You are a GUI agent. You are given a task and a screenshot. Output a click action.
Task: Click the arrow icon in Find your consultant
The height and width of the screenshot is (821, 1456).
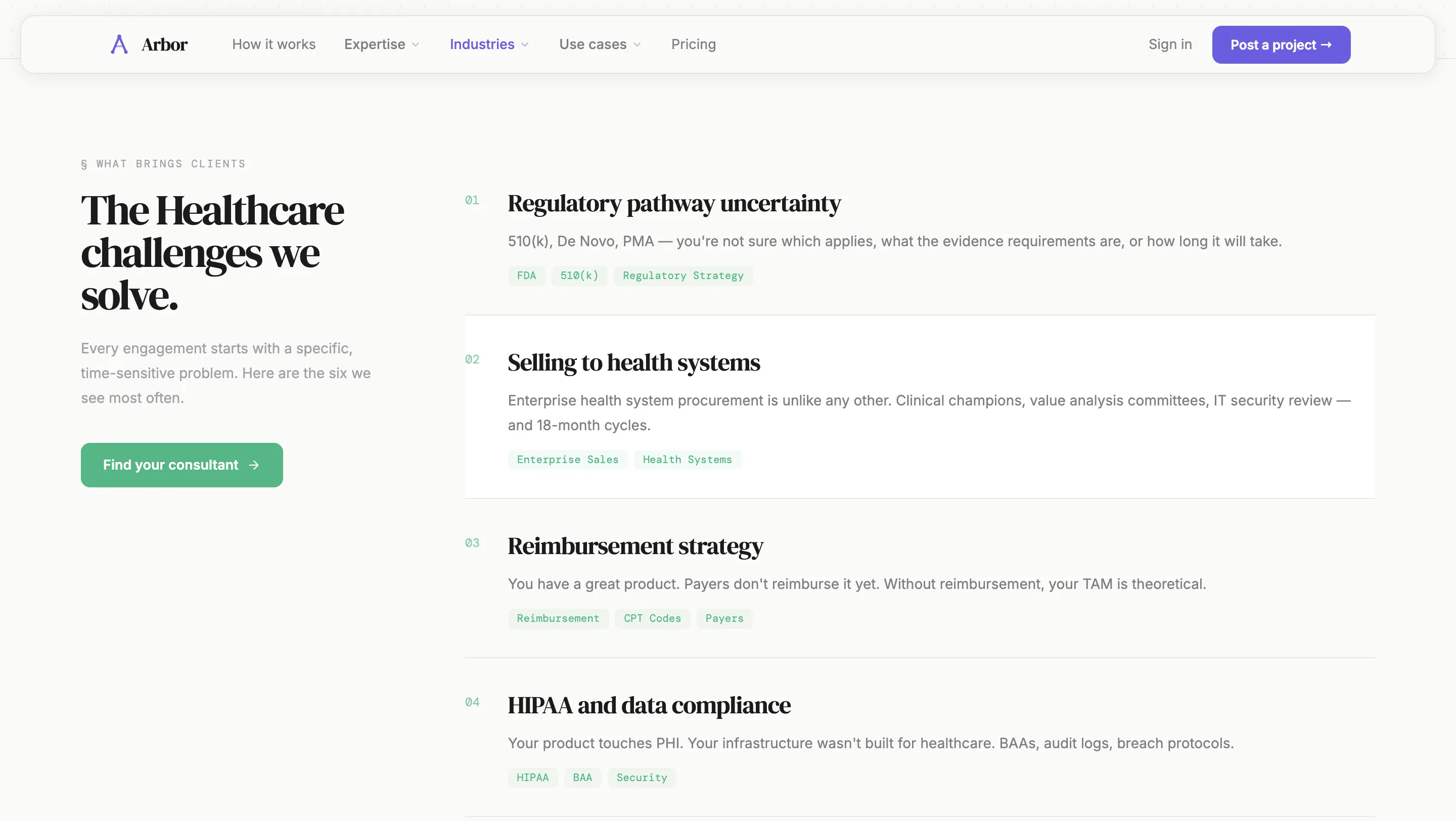[x=253, y=465]
